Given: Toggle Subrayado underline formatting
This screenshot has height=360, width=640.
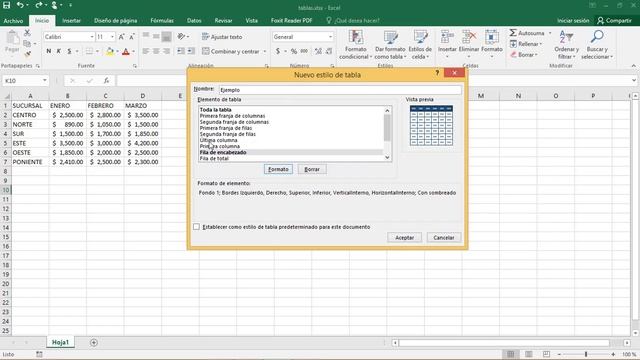Looking at the screenshot, I should click(69, 51).
